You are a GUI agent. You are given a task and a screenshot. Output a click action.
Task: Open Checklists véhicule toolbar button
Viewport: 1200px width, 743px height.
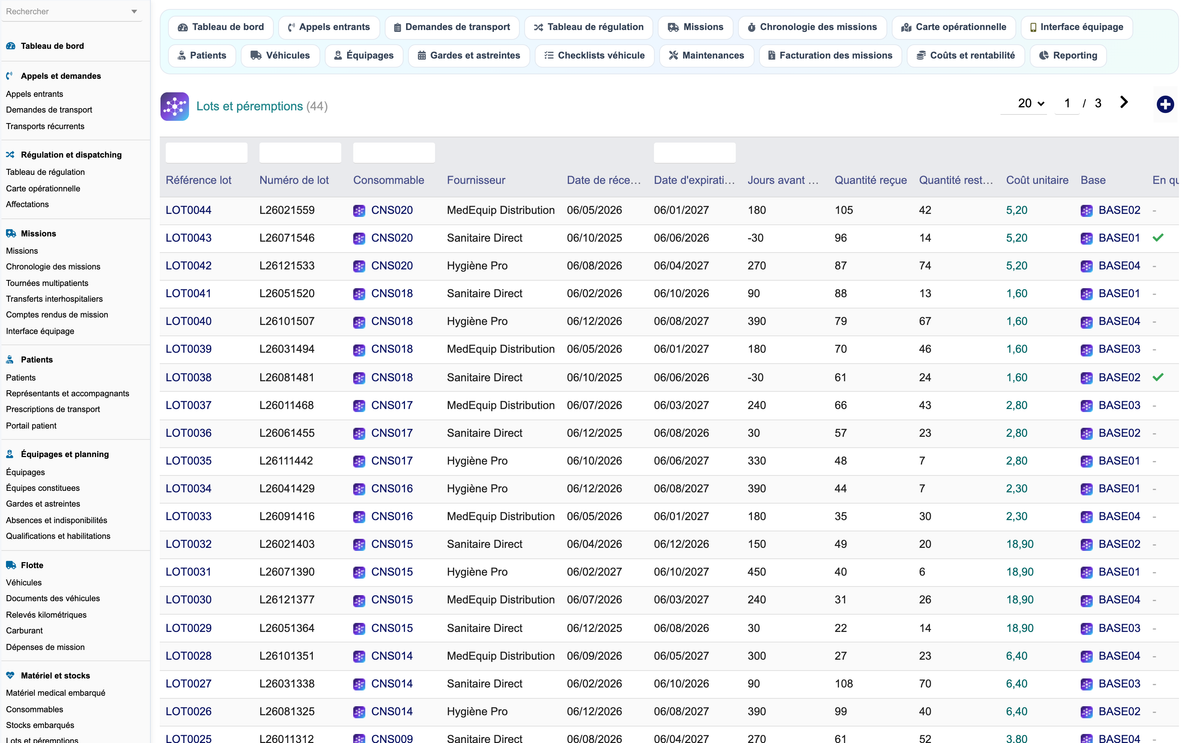pos(594,55)
